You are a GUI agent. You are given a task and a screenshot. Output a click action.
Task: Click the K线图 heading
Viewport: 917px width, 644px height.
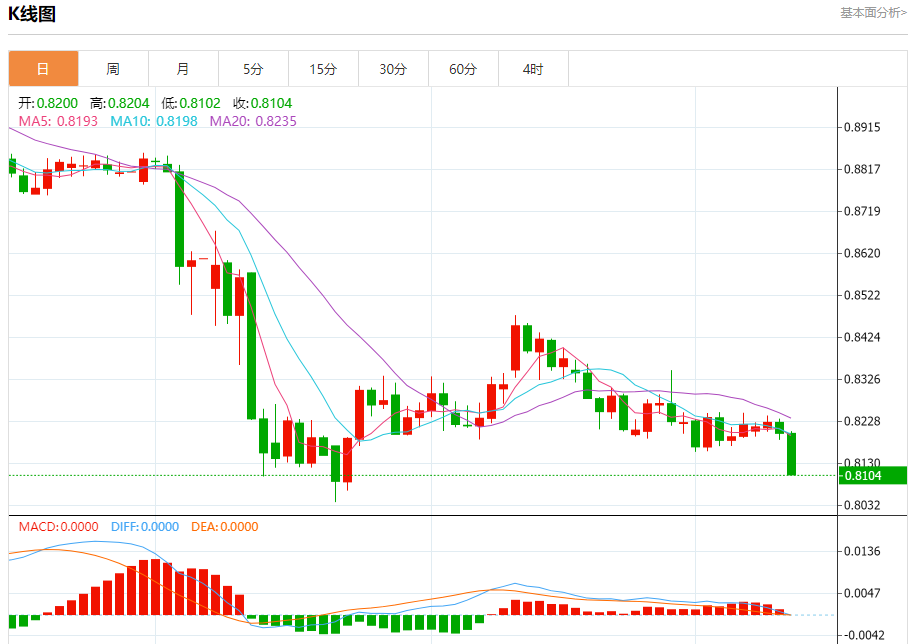coord(32,13)
